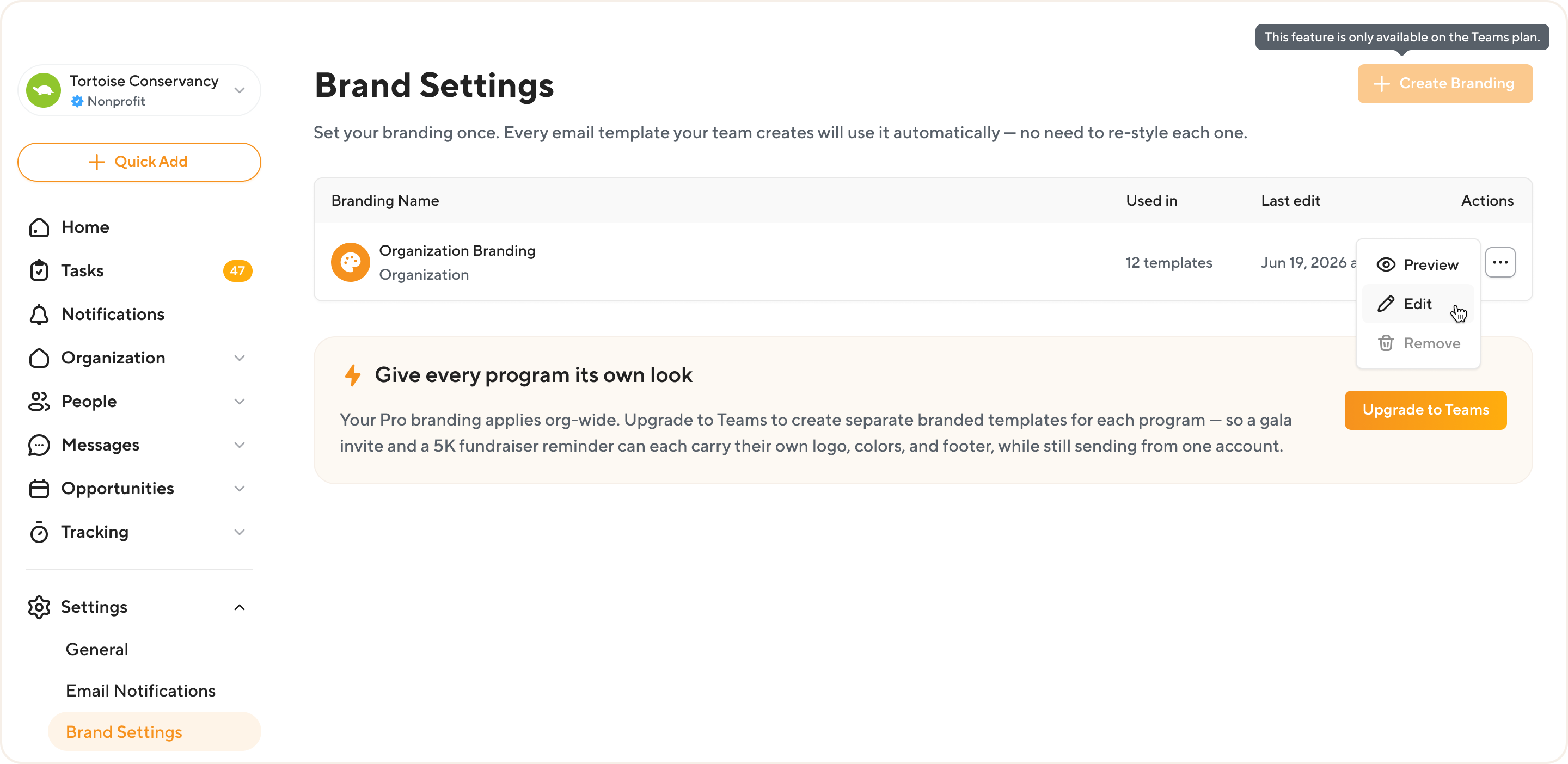
Task: Collapse the Settings section chevron
Action: coord(240,607)
